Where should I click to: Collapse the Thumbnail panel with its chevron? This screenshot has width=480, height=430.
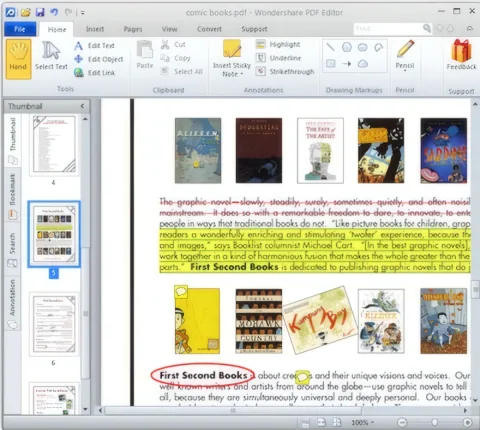82,106
